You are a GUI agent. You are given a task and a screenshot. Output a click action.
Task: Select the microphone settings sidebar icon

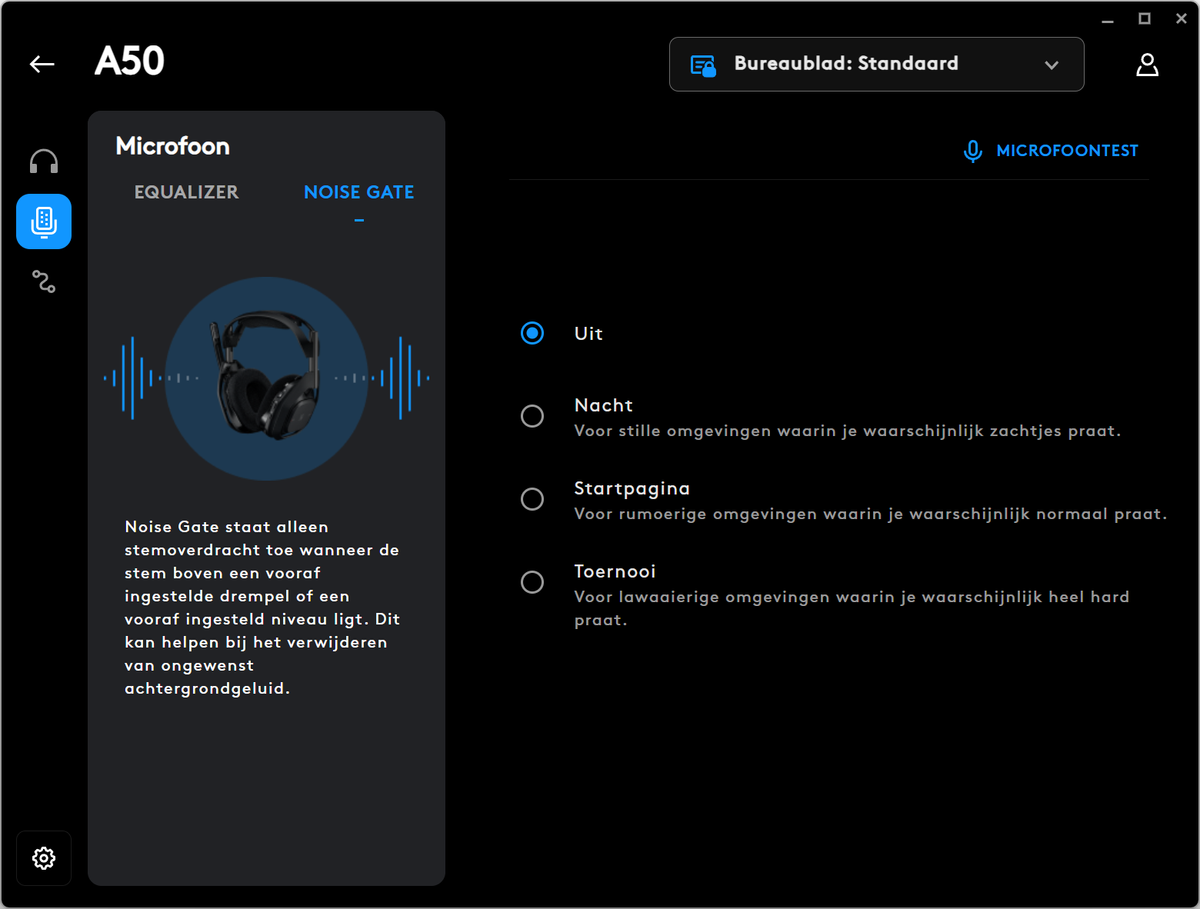tap(44, 222)
